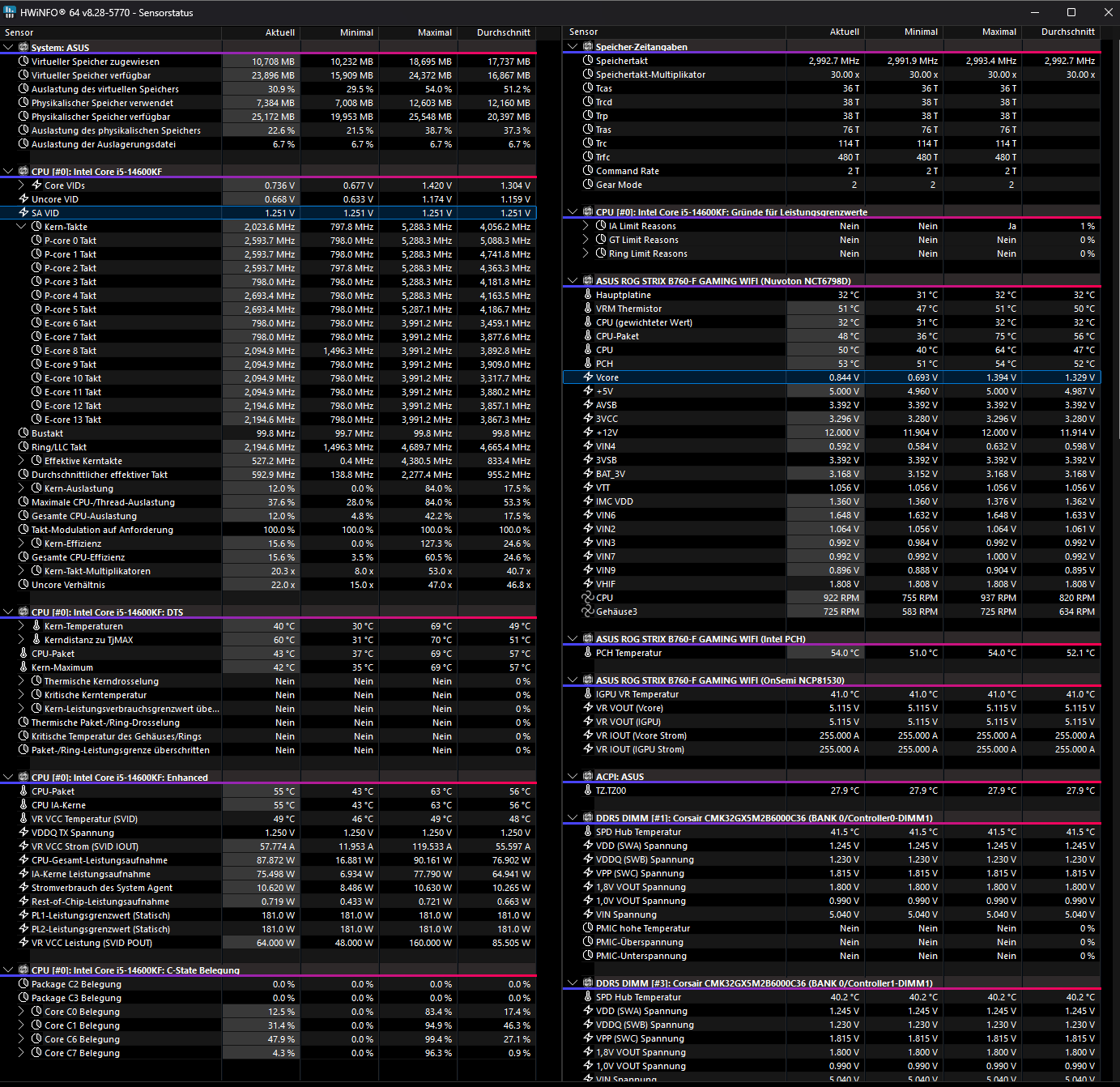The height and width of the screenshot is (1087, 1120).
Task: Click the right pane Durchschnitt column header
Action: click(x=1061, y=32)
